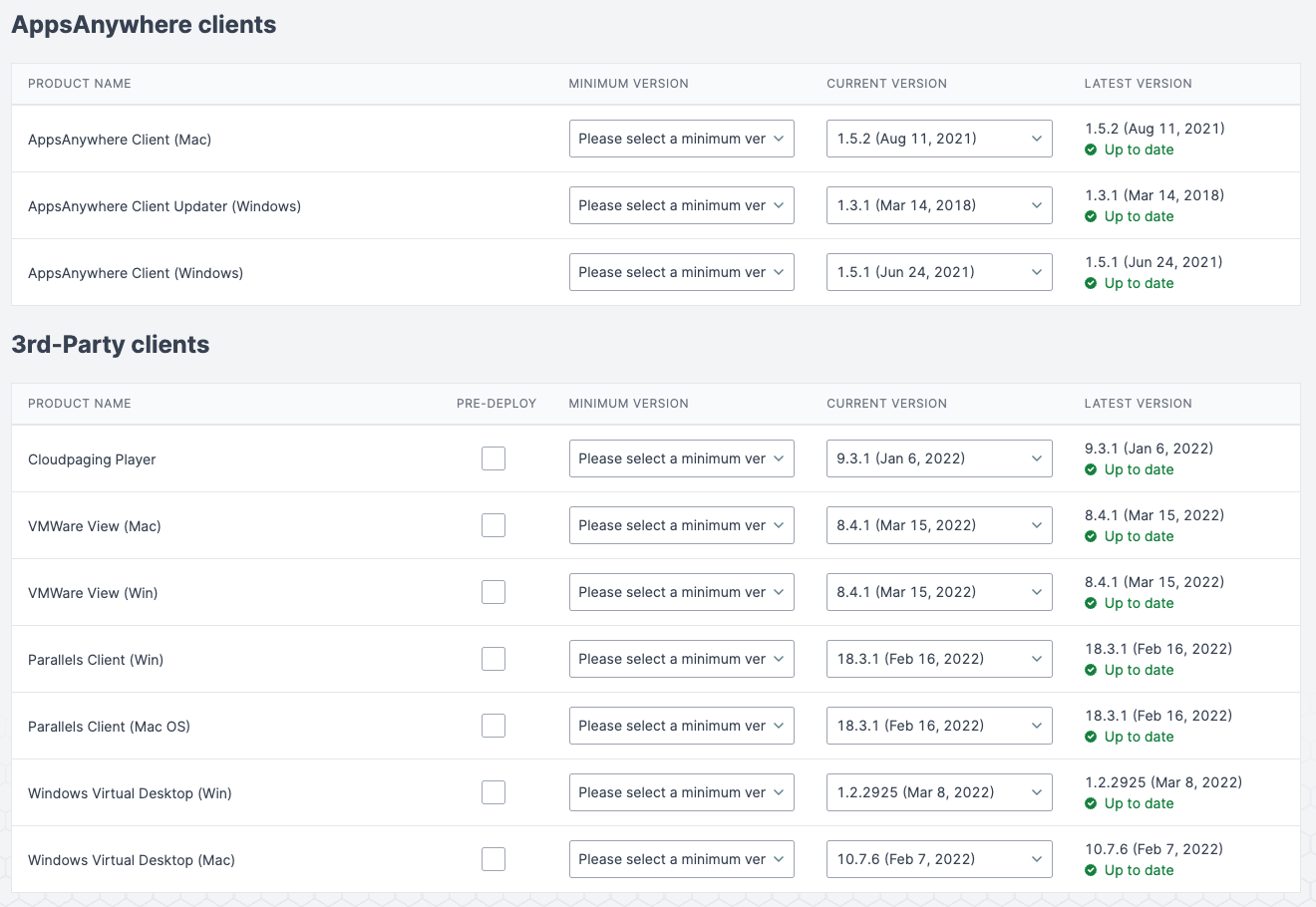1316x907 pixels.
Task: Click the AppsAnywhere Client Updater (Windows) product name
Action: [x=164, y=206]
